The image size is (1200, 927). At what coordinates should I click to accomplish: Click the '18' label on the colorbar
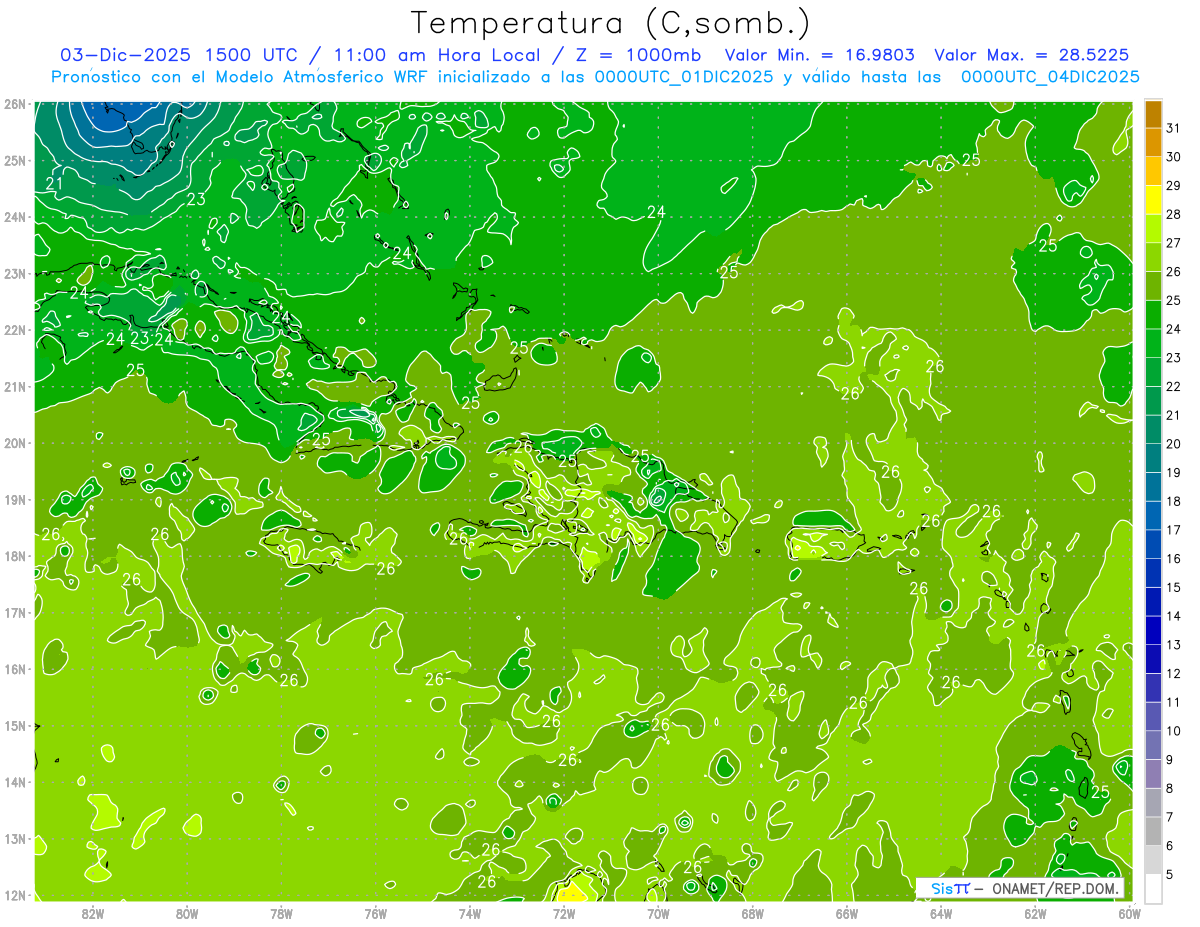pyautogui.click(x=1174, y=501)
